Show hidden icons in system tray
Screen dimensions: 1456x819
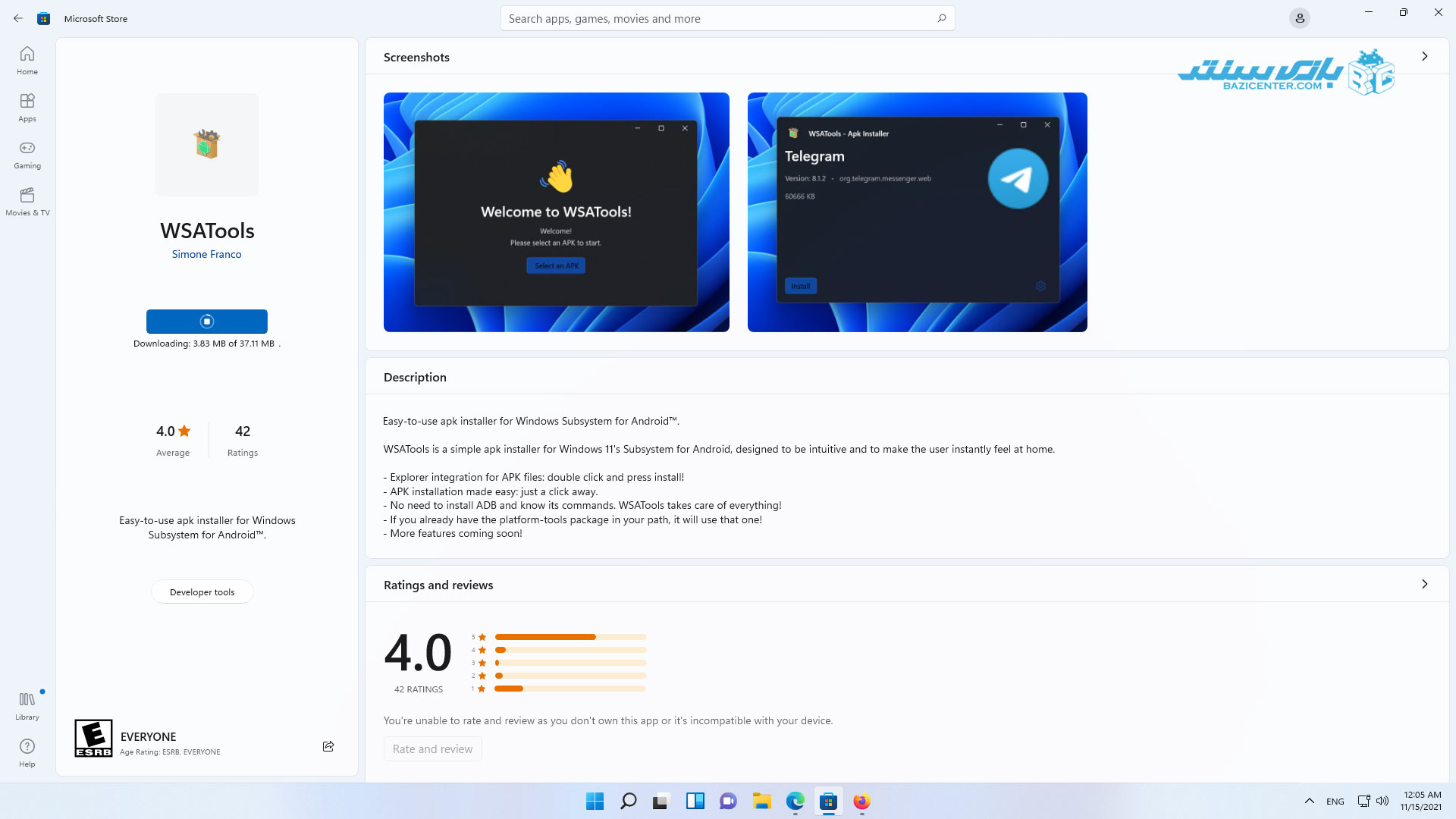1309,801
